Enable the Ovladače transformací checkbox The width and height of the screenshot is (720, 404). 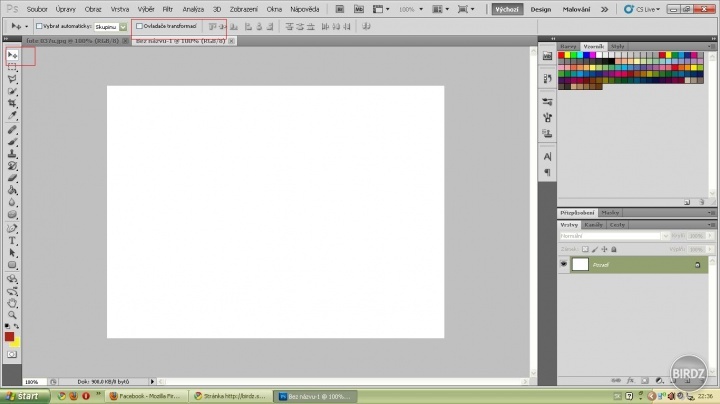pos(139,26)
